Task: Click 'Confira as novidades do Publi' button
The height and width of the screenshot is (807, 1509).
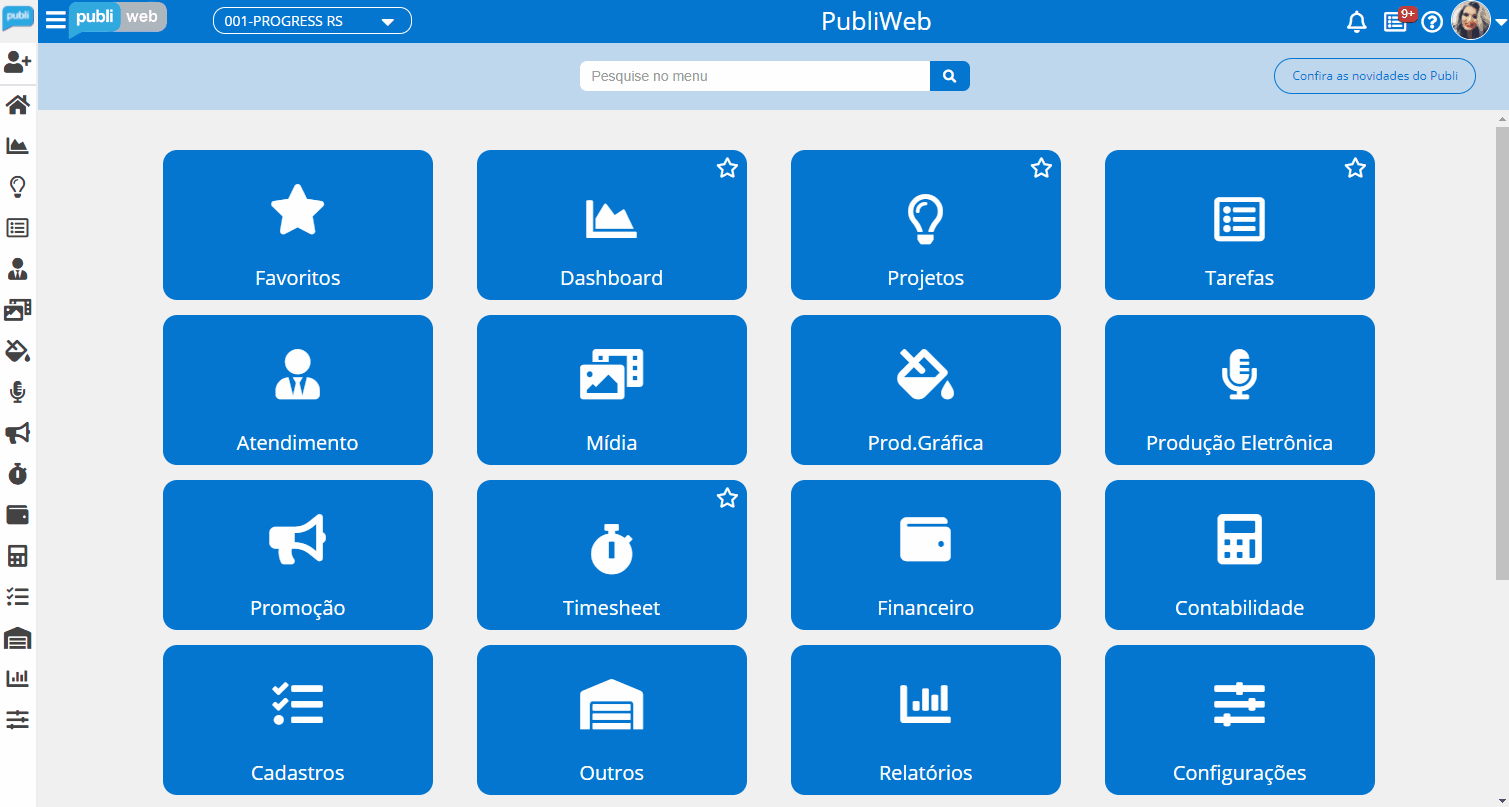Action: click(1374, 76)
